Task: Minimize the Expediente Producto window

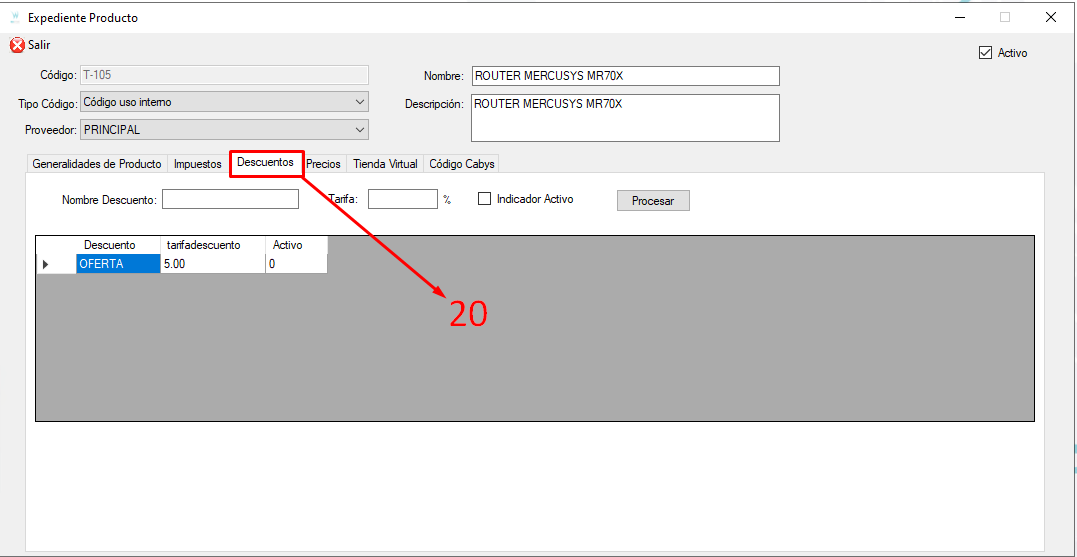Action: click(x=959, y=18)
